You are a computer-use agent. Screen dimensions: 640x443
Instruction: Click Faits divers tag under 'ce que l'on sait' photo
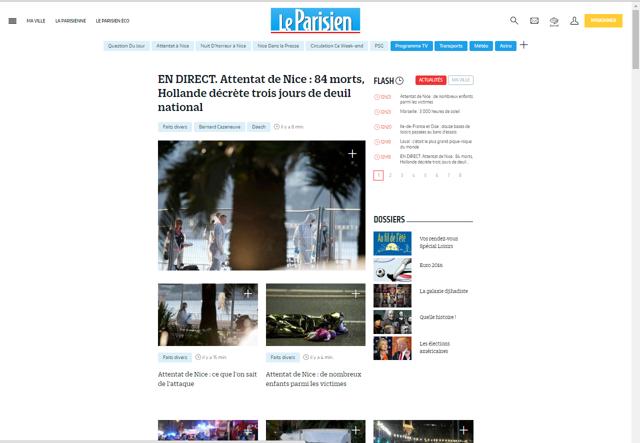pos(175,357)
